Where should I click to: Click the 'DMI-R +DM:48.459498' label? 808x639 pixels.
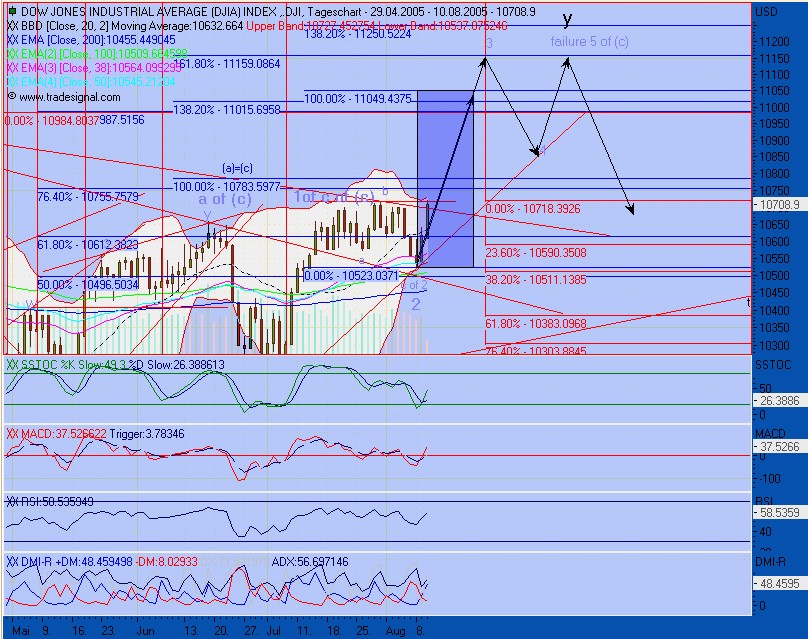[77, 562]
